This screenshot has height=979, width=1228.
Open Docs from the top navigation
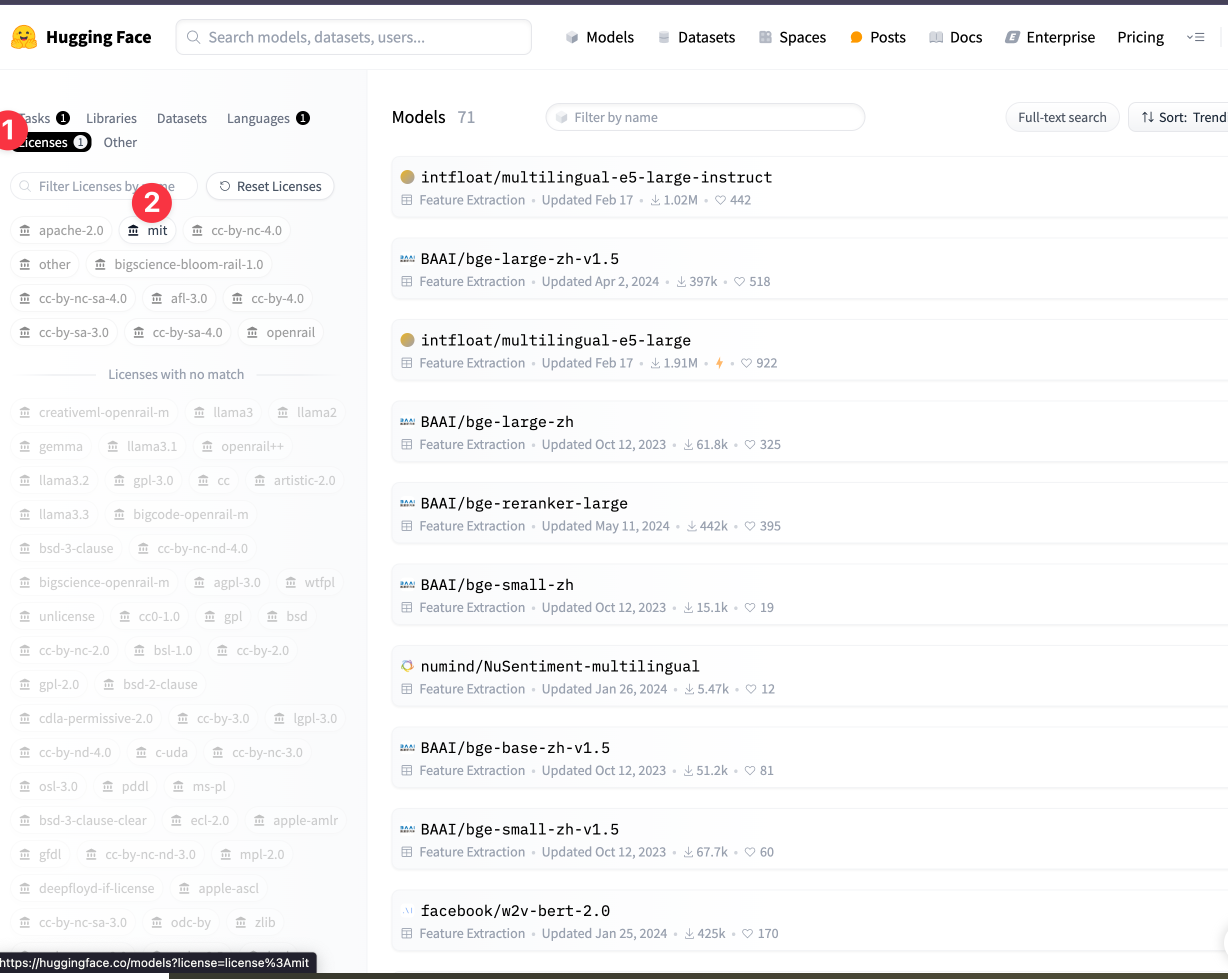(955, 37)
